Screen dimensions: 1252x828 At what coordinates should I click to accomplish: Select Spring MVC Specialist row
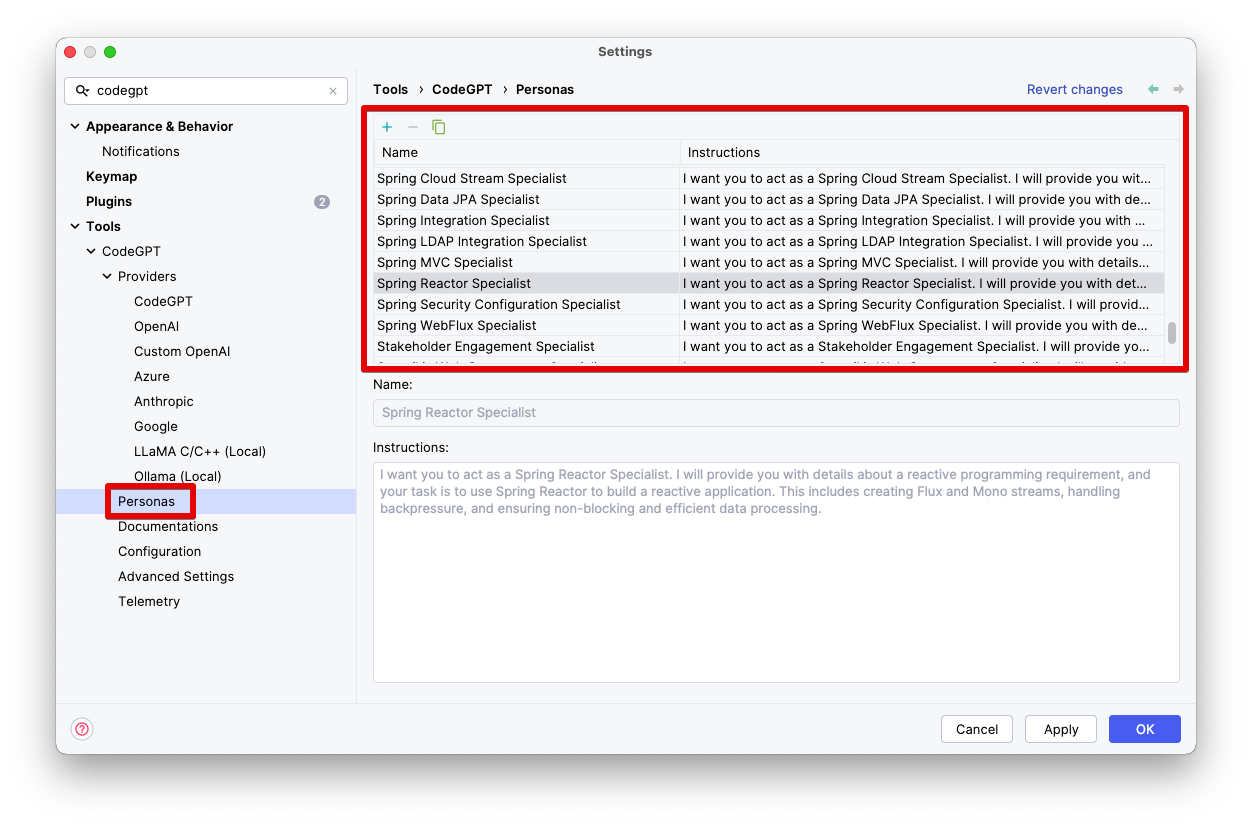click(769, 263)
